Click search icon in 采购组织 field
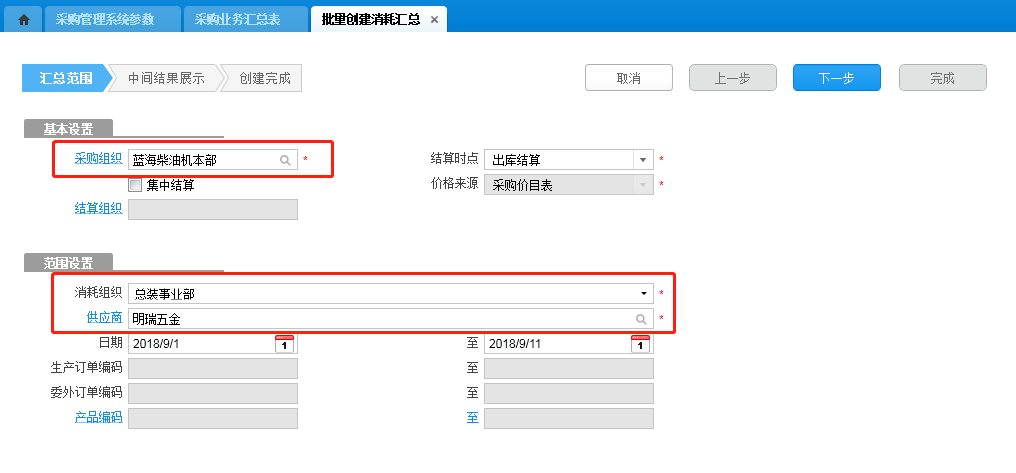 (285, 160)
